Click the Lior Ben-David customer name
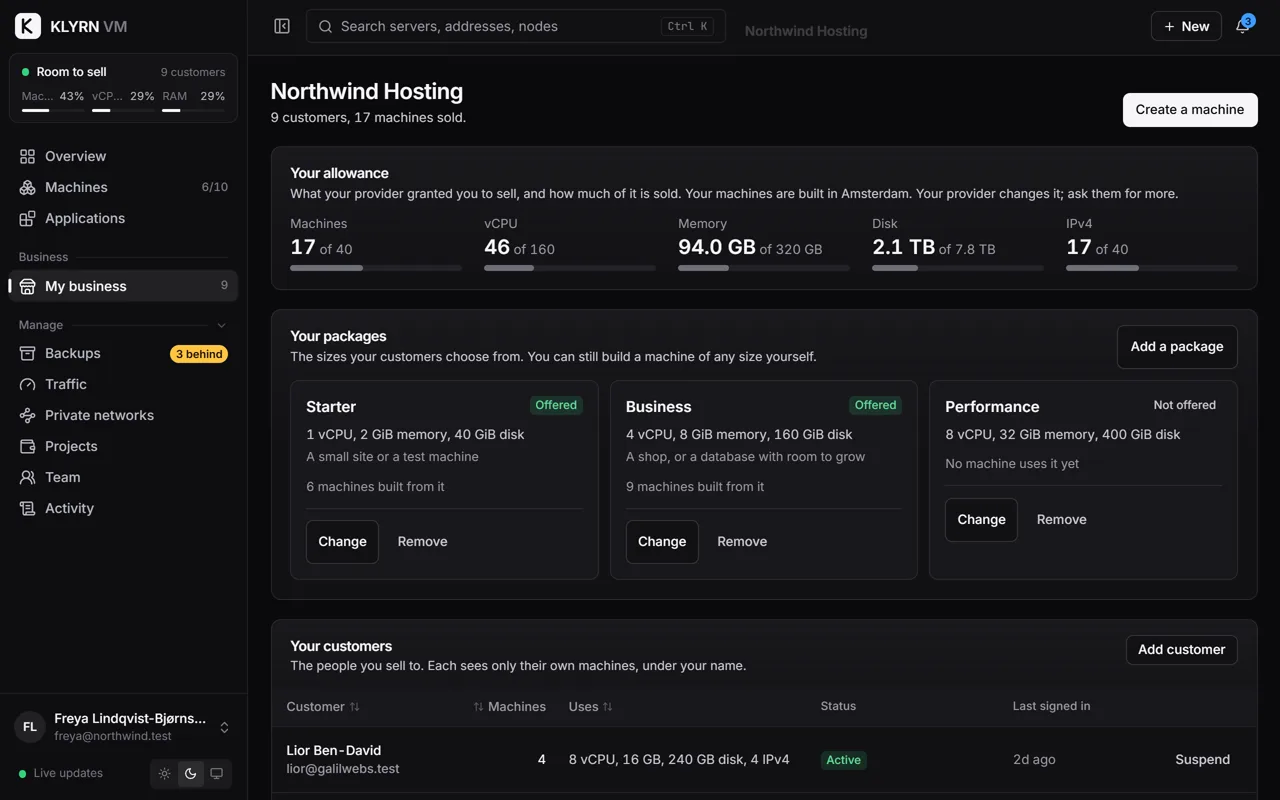This screenshot has width=1280, height=800. coord(334,751)
